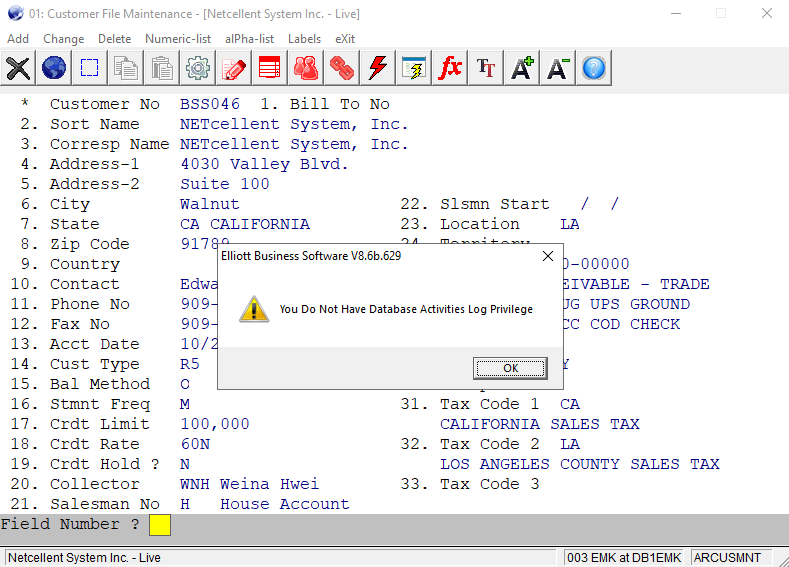The width and height of the screenshot is (789, 567).
Task: Click OK in the privilege warning dialog
Action: [x=510, y=368]
